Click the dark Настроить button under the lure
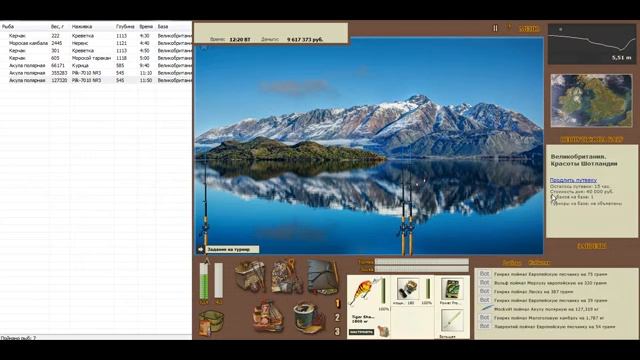The image size is (640, 360). tap(361, 332)
